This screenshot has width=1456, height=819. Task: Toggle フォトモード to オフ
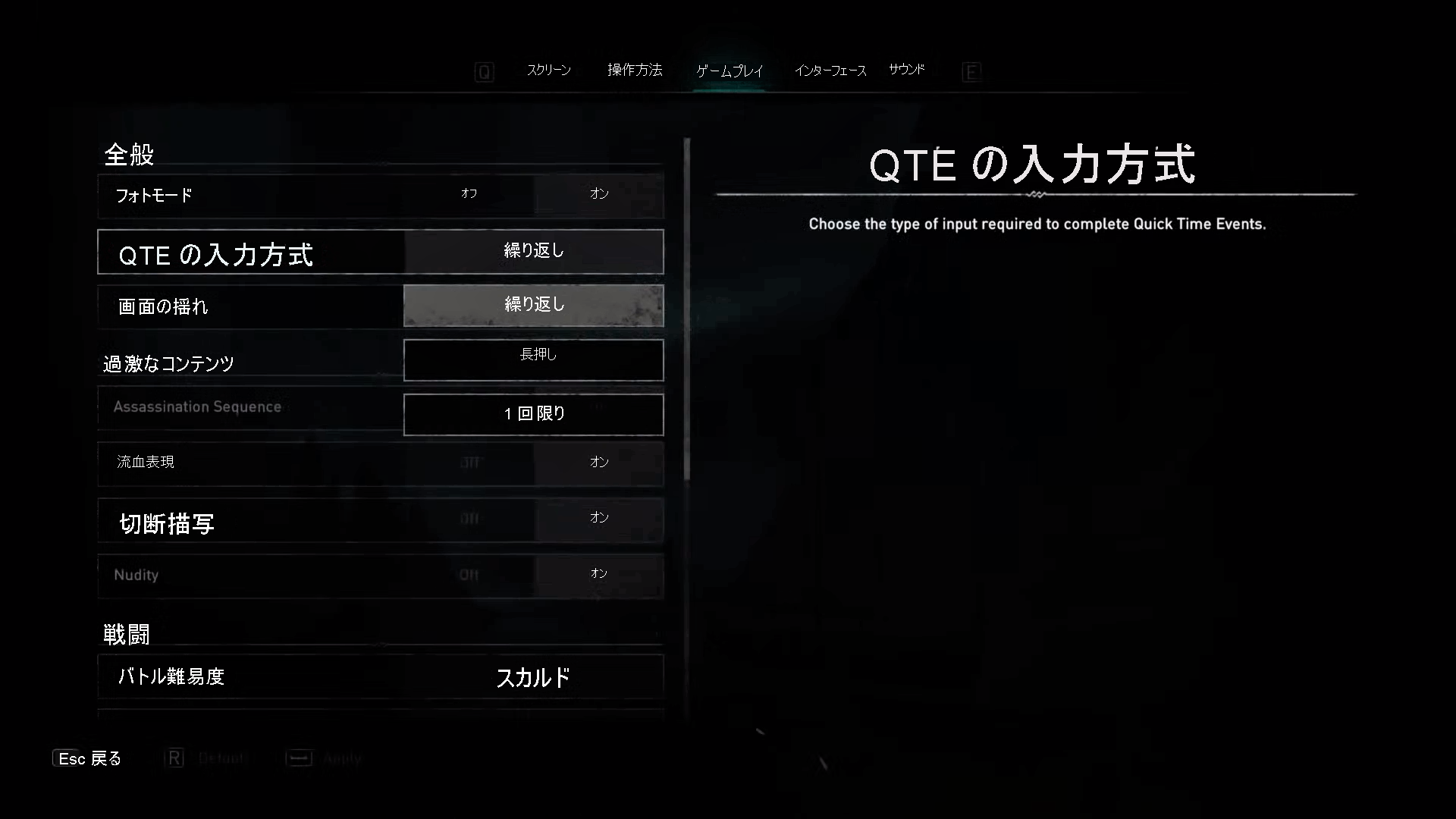coord(467,195)
